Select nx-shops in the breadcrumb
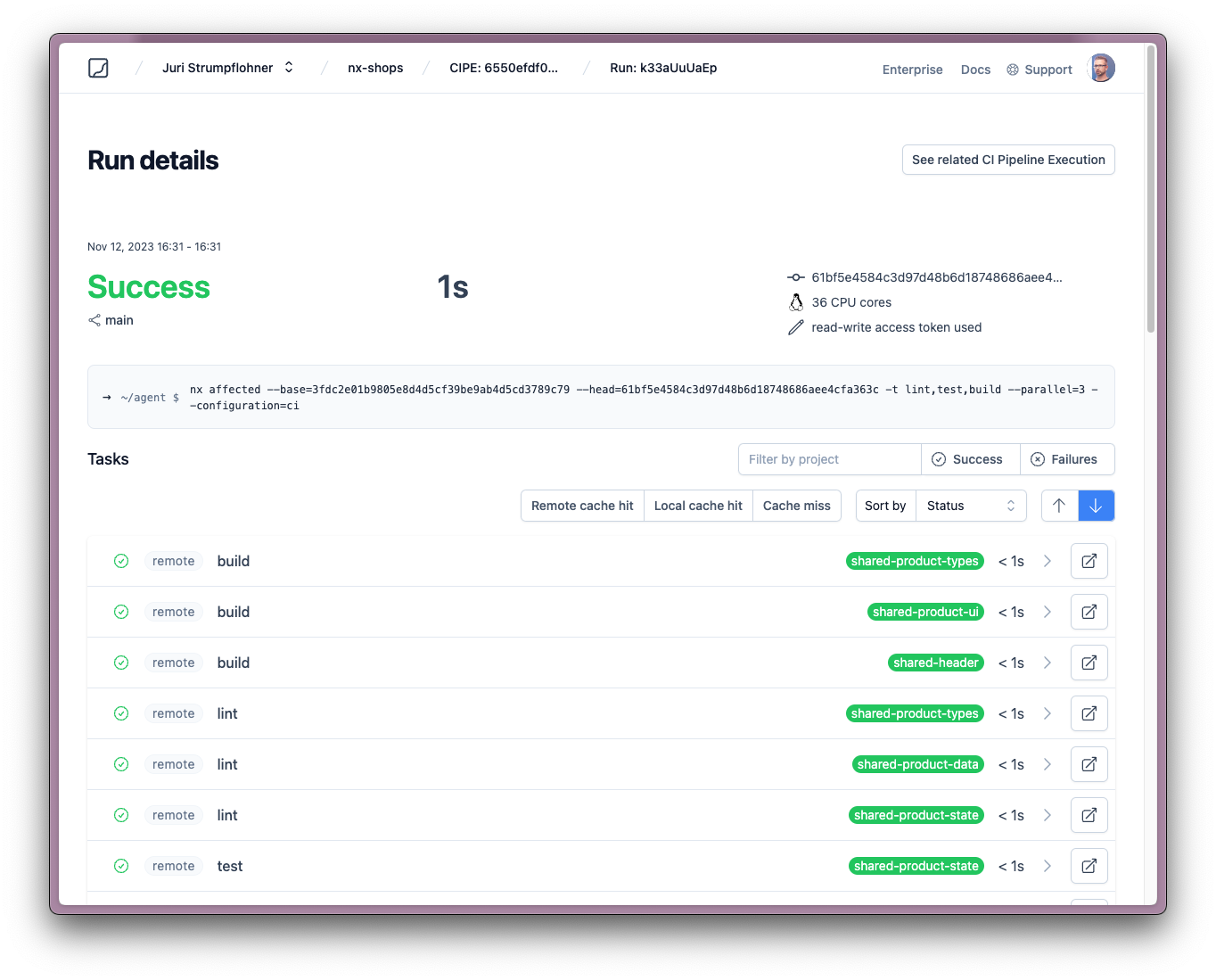 375,68
